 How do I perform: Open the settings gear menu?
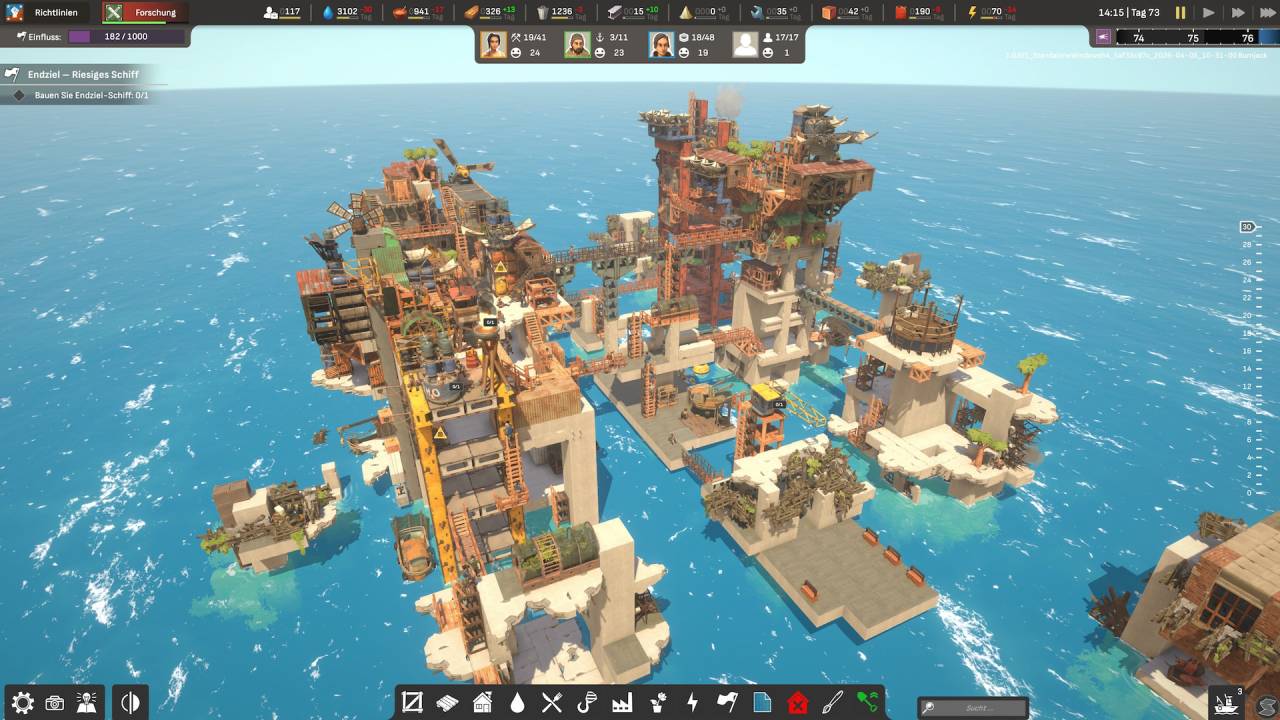22,703
